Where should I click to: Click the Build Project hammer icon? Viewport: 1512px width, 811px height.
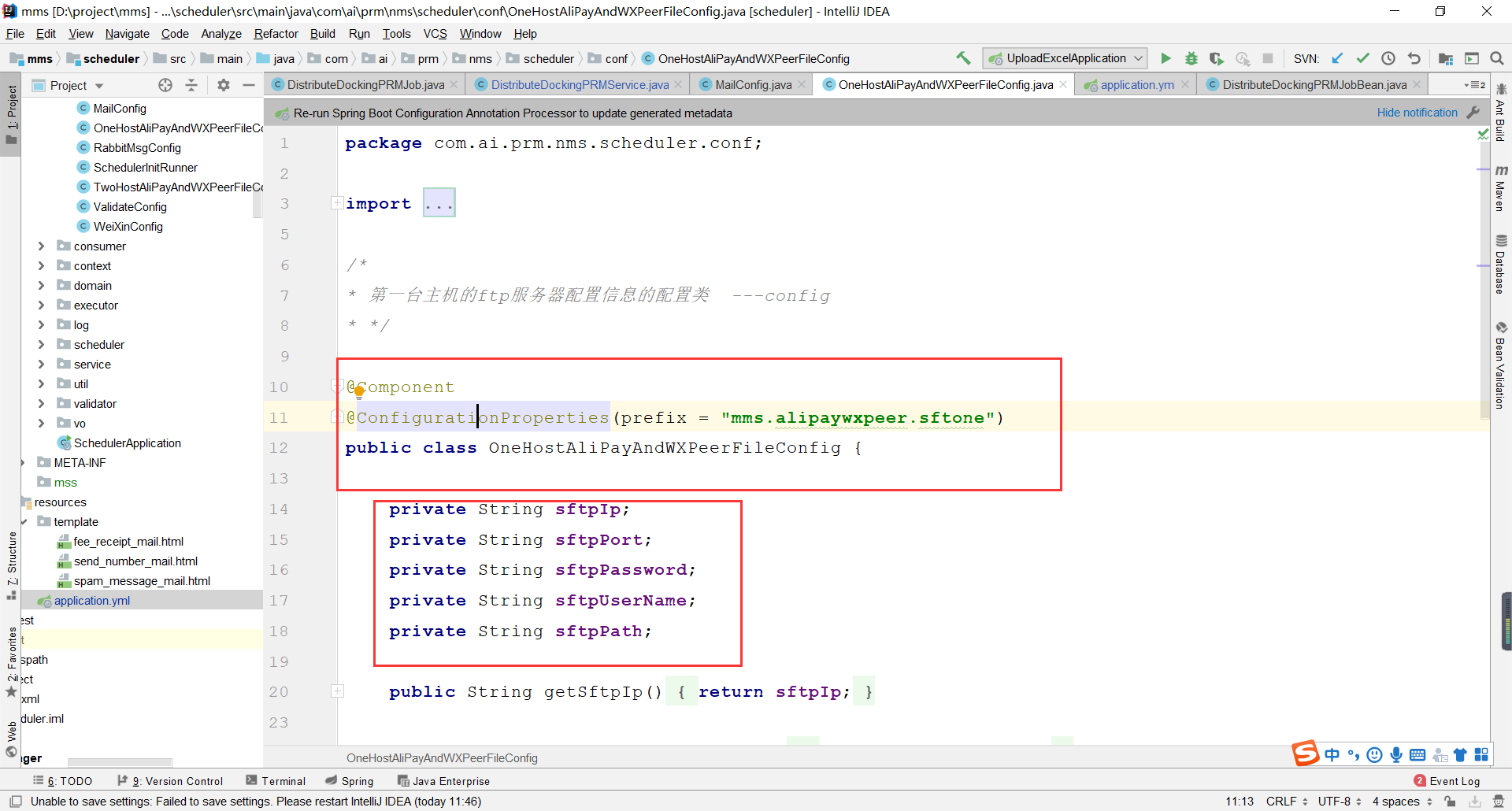pos(963,58)
